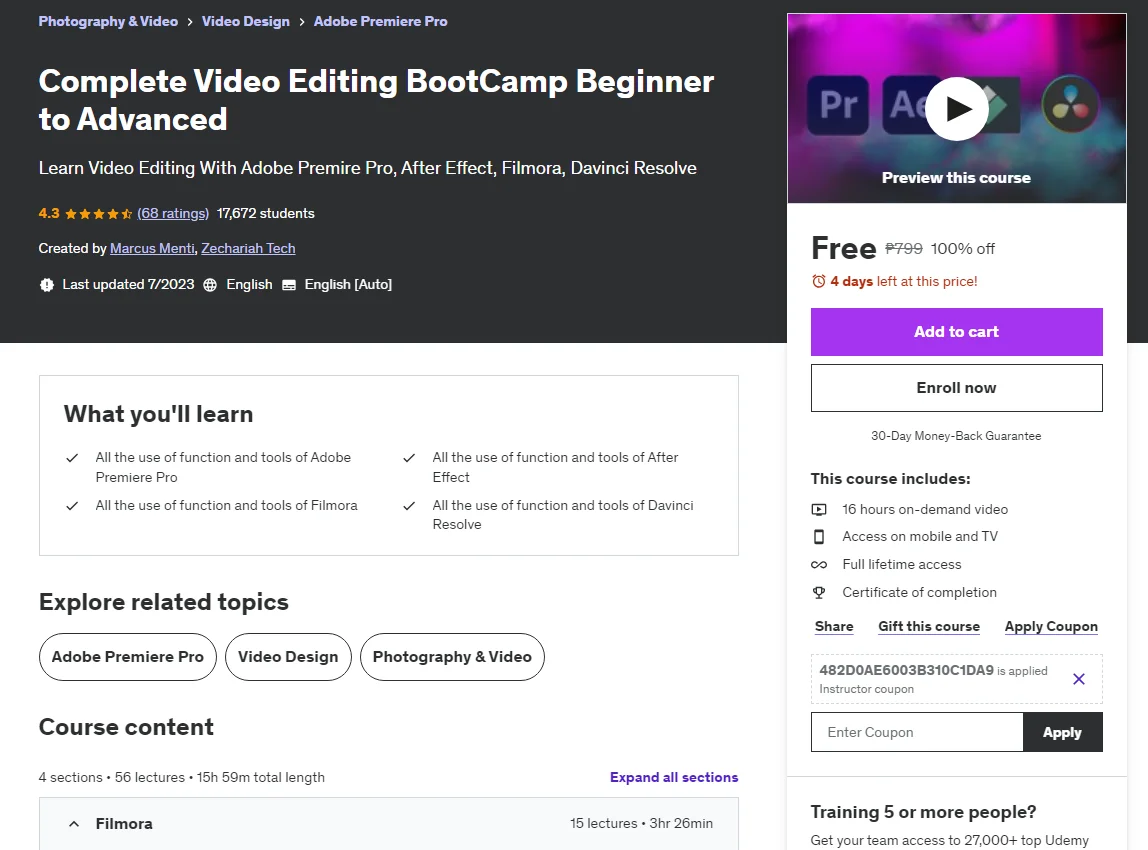Viewport: 1148px width, 850px height.
Task: Click the 17,672 students text
Action: pyautogui.click(x=266, y=214)
